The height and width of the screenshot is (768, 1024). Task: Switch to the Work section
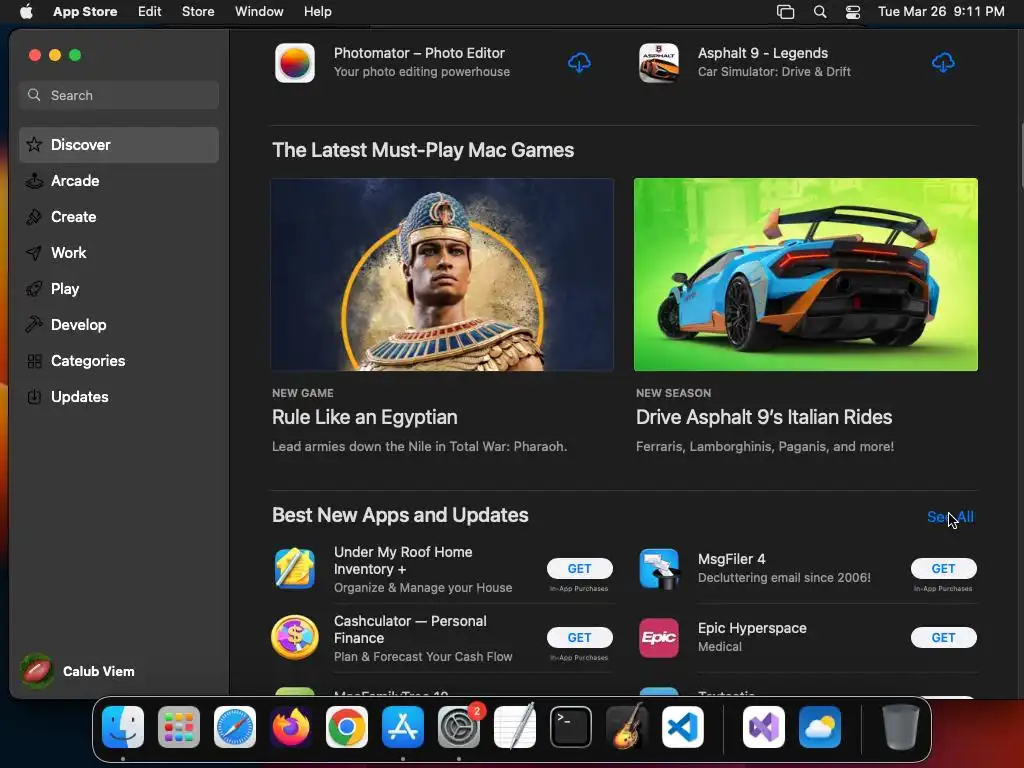coord(119,253)
